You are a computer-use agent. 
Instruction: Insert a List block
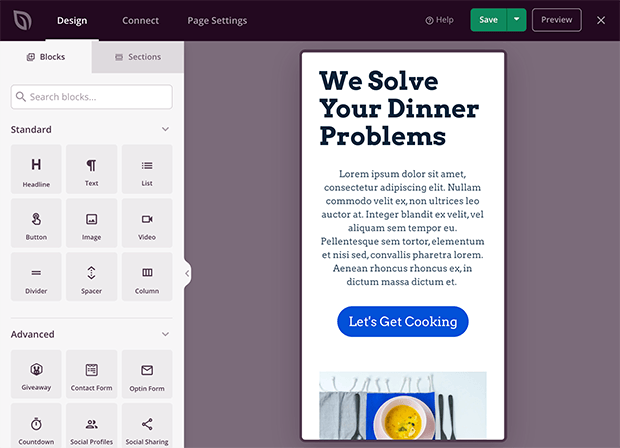(147, 169)
